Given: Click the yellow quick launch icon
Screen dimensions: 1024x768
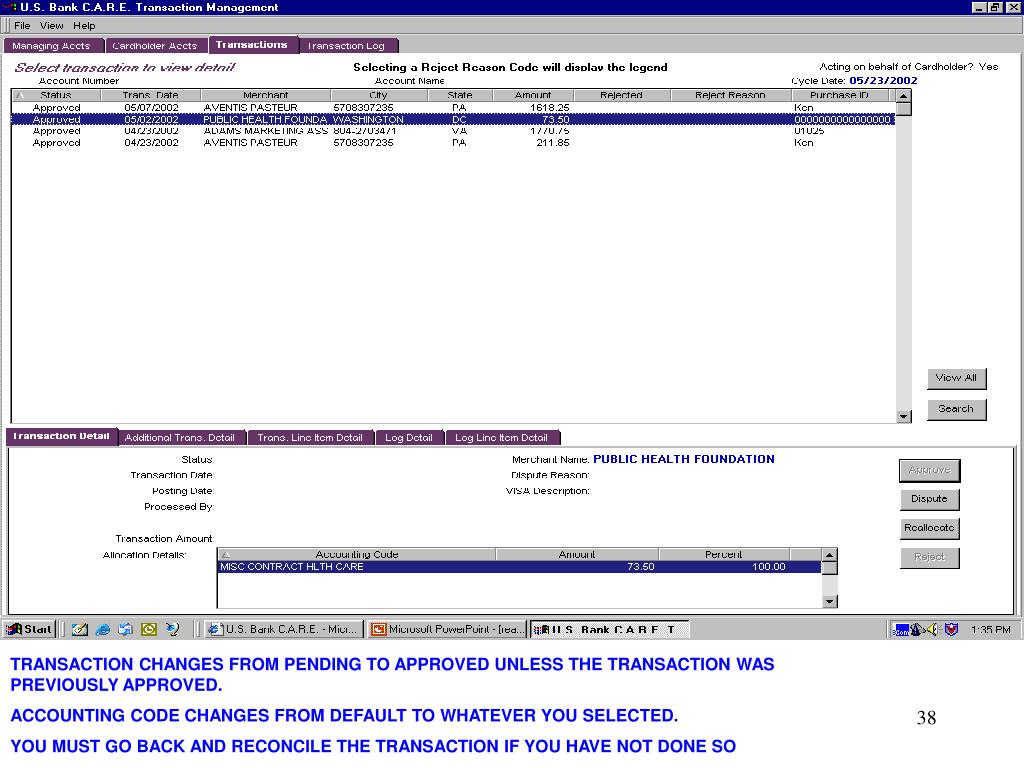Looking at the screenshot, I should pyautogui.click(x=149, y=630).
